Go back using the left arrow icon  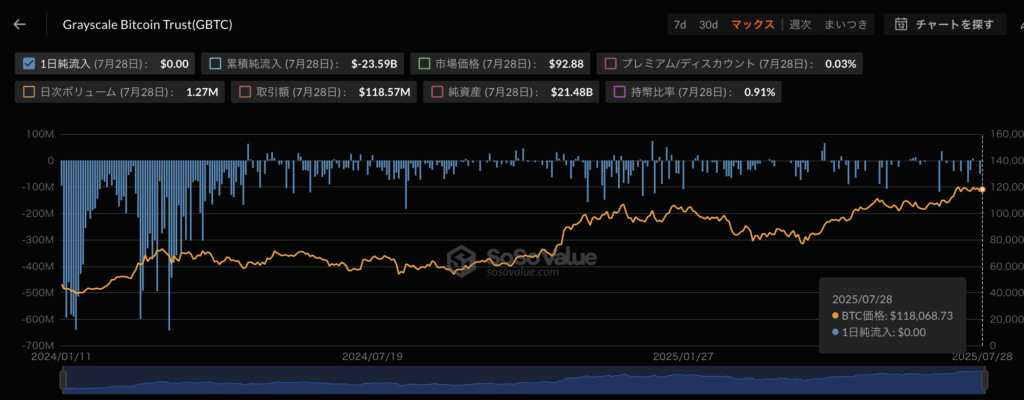[20, 25]
